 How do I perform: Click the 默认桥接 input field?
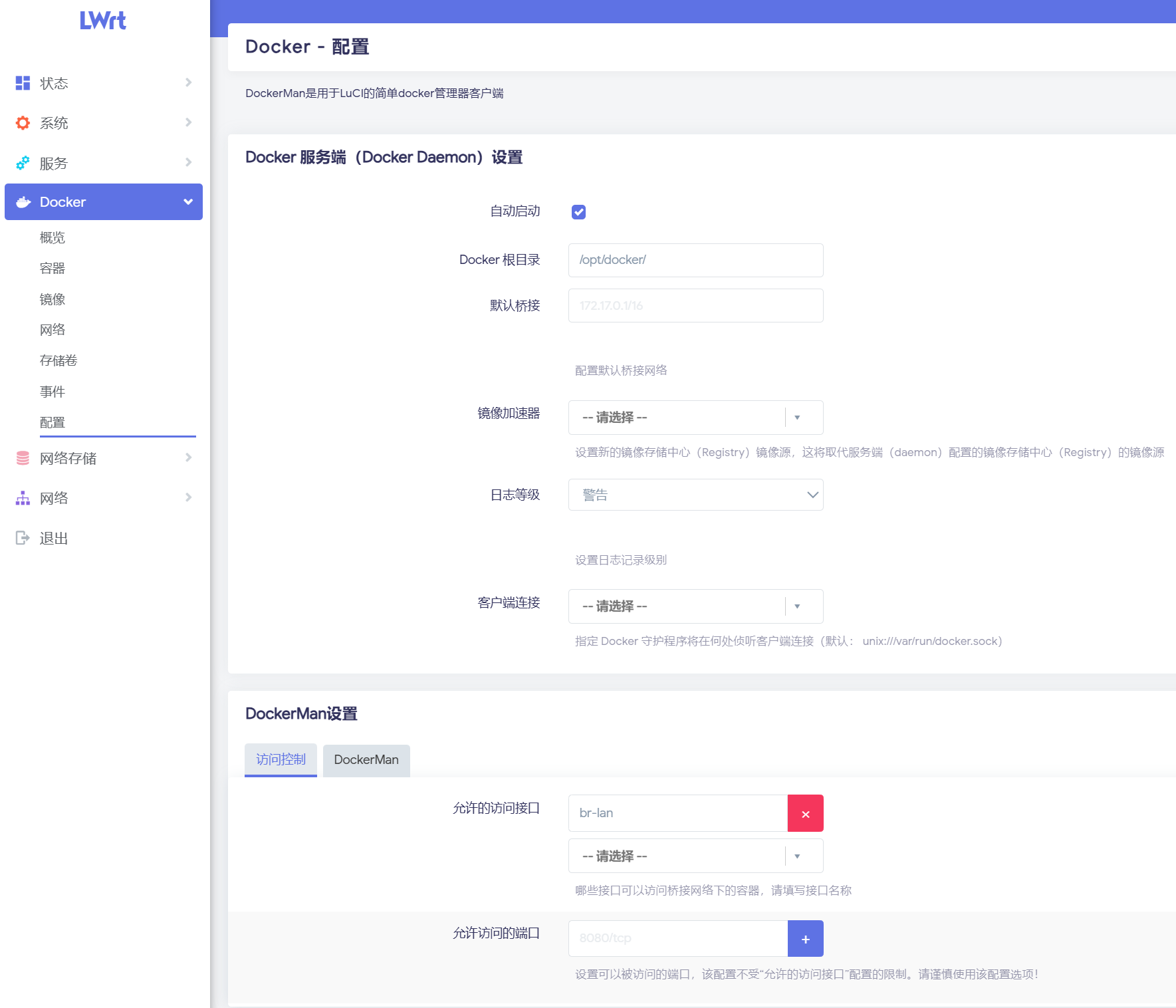tap(696, 306)
